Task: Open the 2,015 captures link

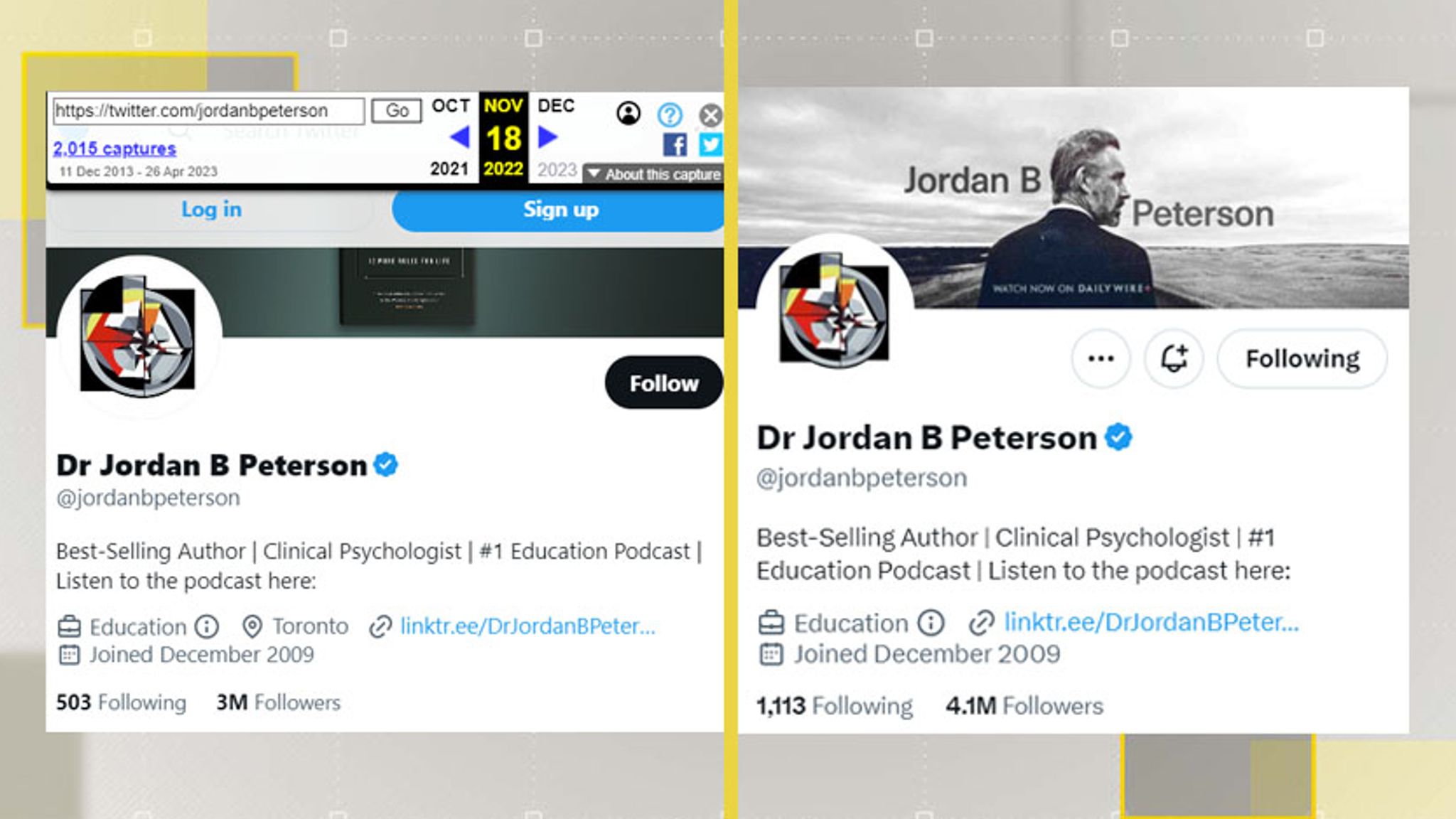Action: point(114,149)
